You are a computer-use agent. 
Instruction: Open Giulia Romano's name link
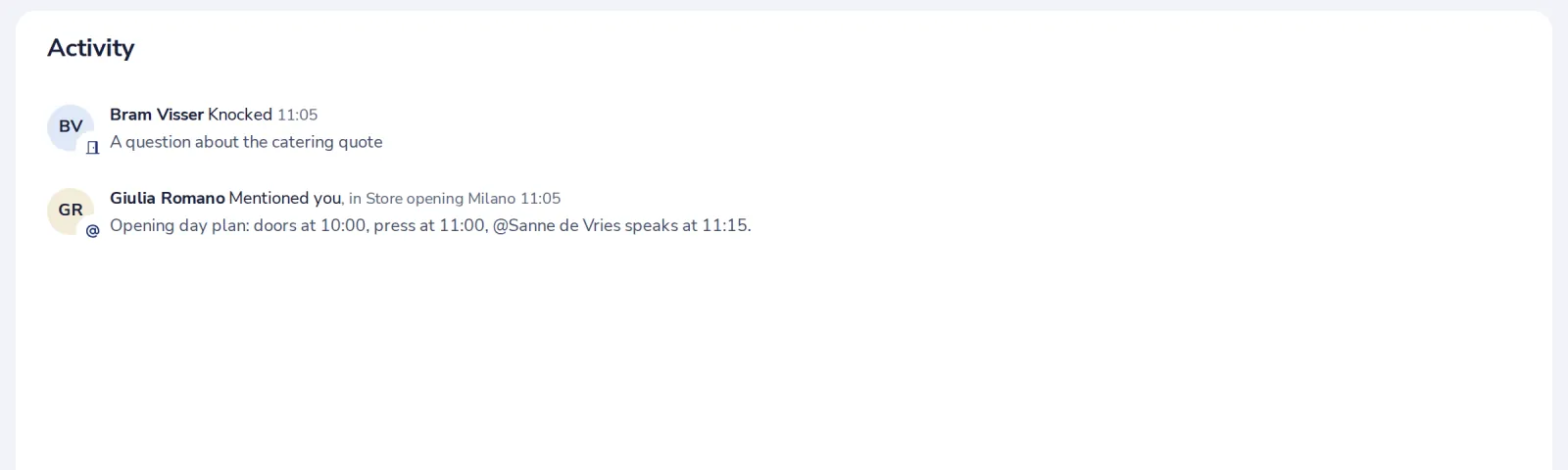[168, 198]
